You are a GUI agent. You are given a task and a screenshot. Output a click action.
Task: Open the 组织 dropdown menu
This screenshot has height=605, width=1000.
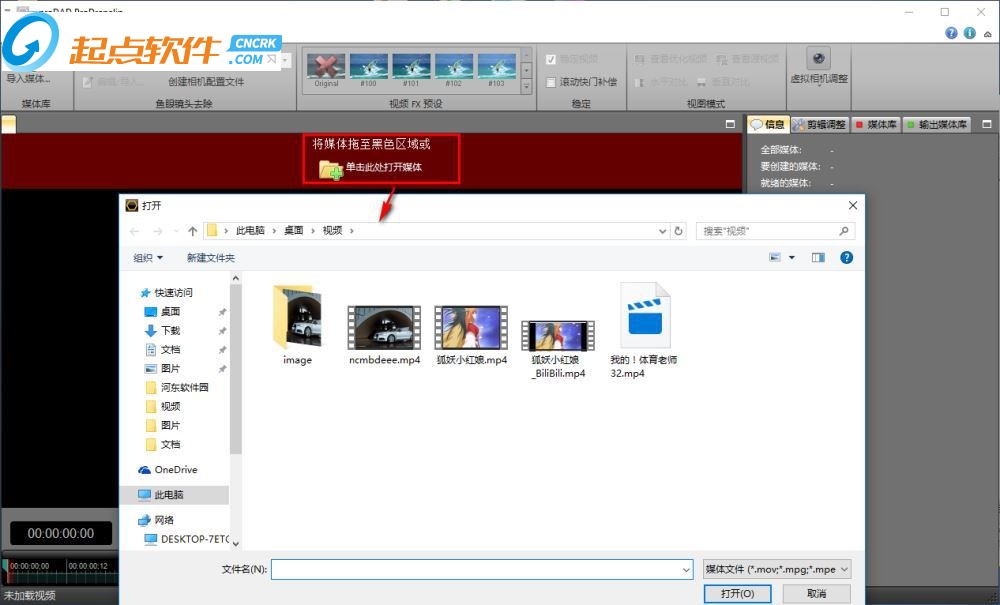[148, 258]
